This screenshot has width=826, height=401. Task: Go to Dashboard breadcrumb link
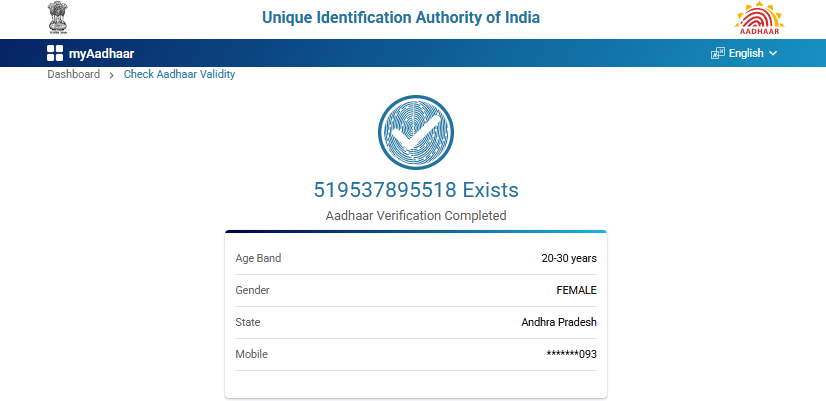click(73, 75)
